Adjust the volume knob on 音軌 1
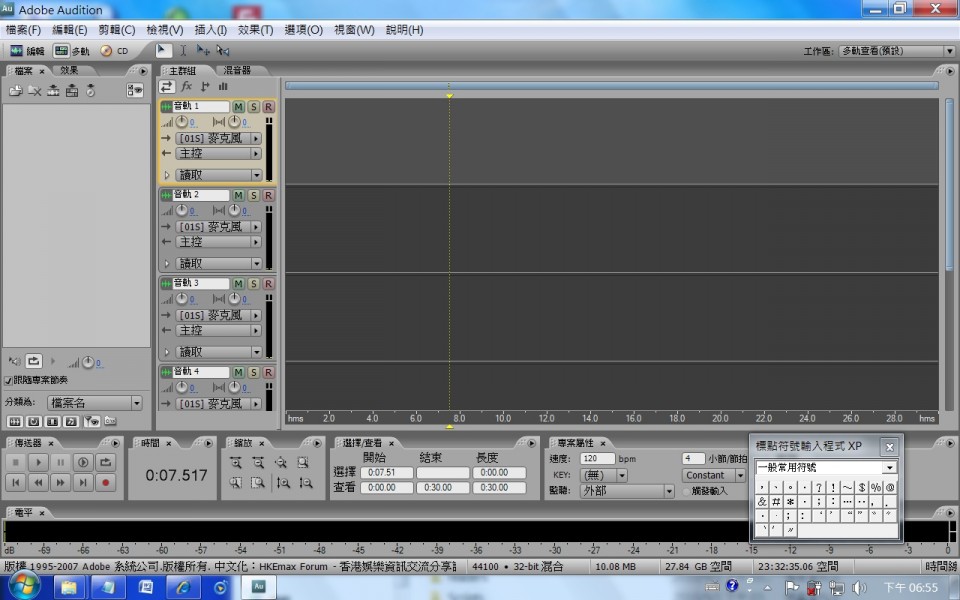This screenshot has height=600, width=960. (x=181, y=122)
